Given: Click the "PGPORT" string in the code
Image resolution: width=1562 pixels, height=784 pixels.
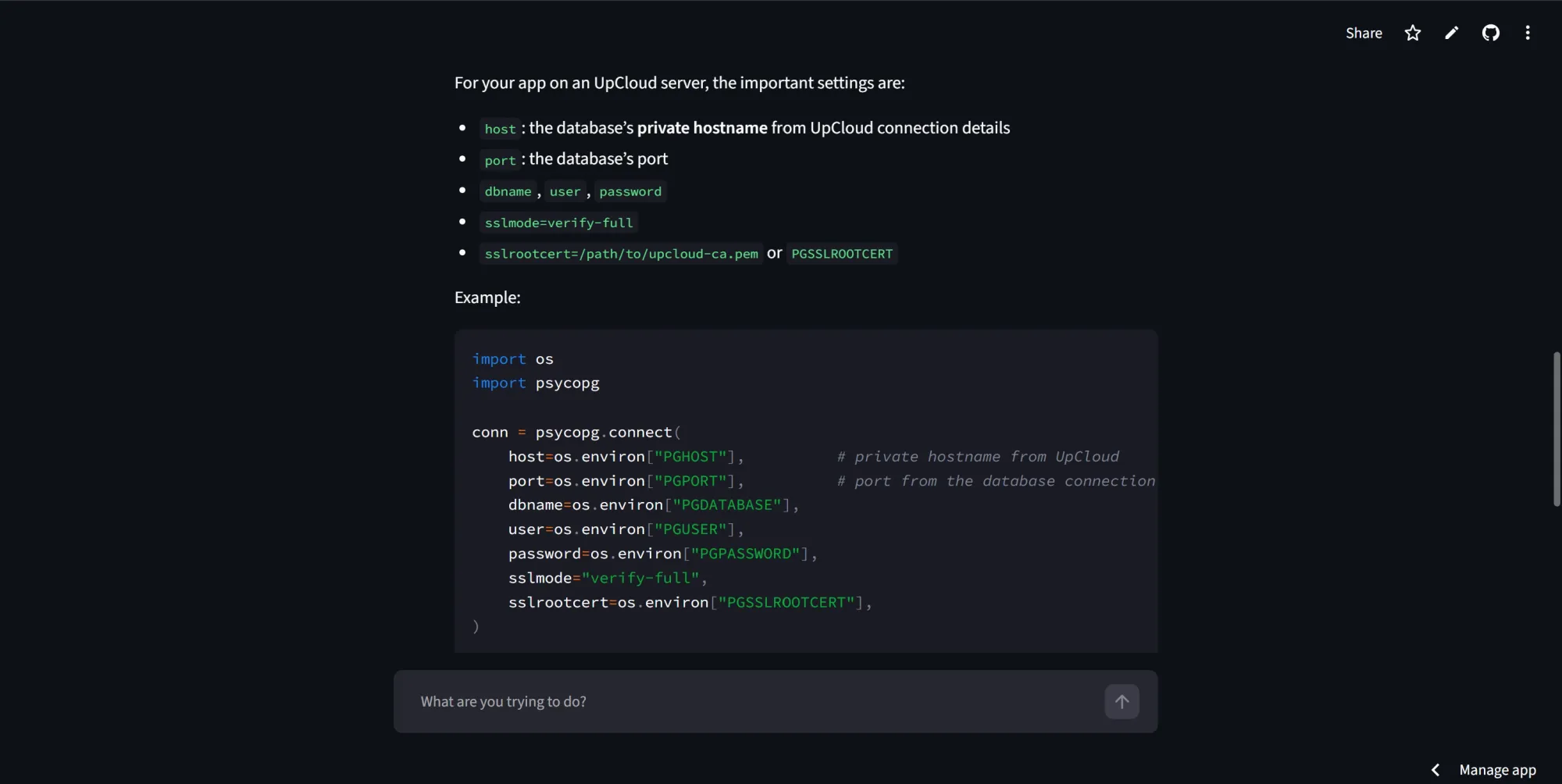Looking at the screenshot, I should coord(690,480).
